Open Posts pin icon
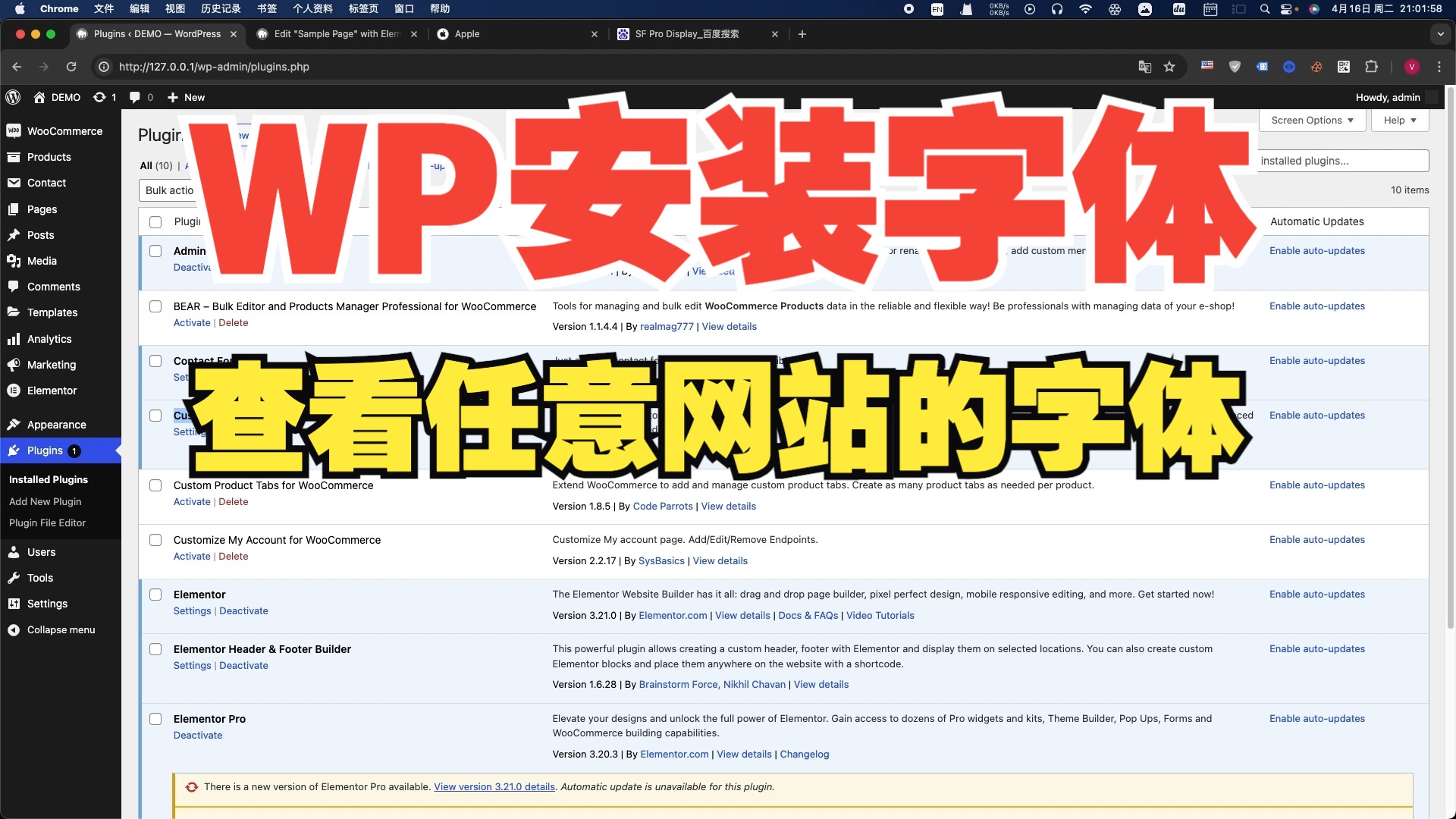The height and width of the screenshot is (819, 1456). coord(14,235)
